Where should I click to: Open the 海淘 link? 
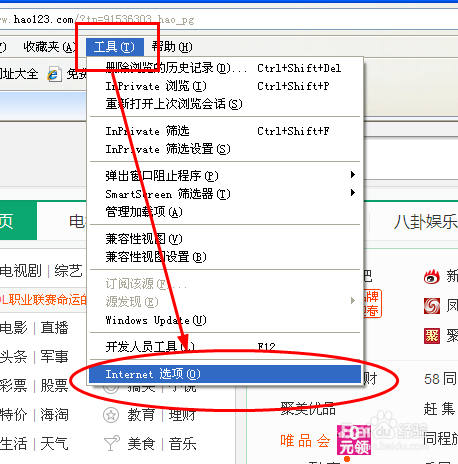coord(54,415)
